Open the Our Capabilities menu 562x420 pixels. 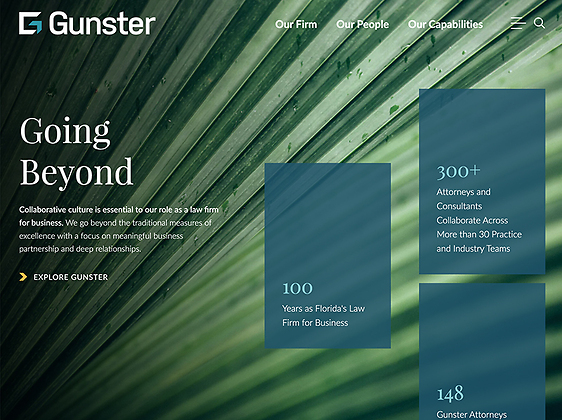click(x=446, y=24)
